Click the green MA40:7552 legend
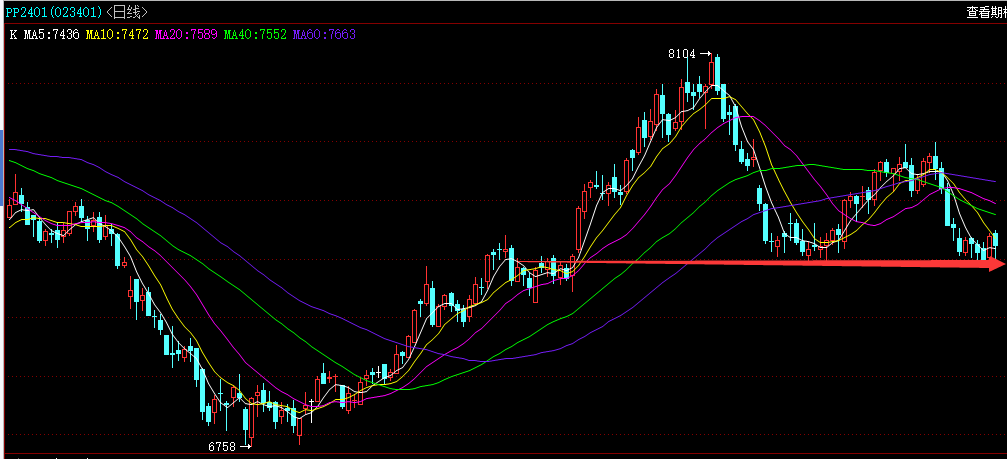This screenshot has height=459, width=1007. (255, 34)
